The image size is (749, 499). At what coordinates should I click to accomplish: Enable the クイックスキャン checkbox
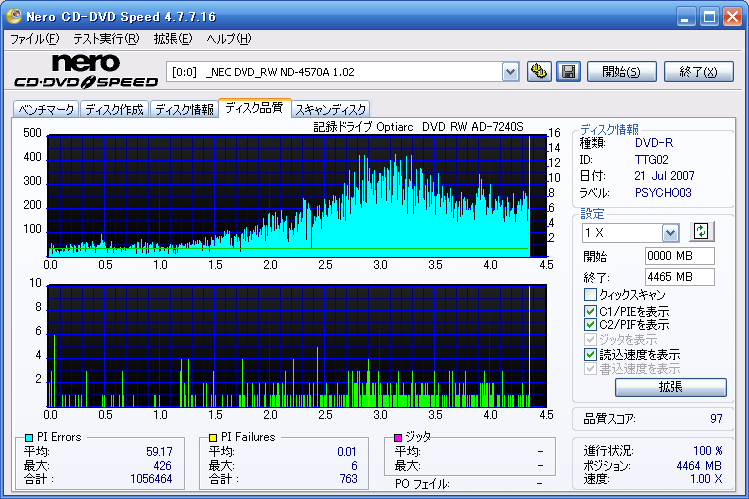pyautogui.click(x=590, y=294)
